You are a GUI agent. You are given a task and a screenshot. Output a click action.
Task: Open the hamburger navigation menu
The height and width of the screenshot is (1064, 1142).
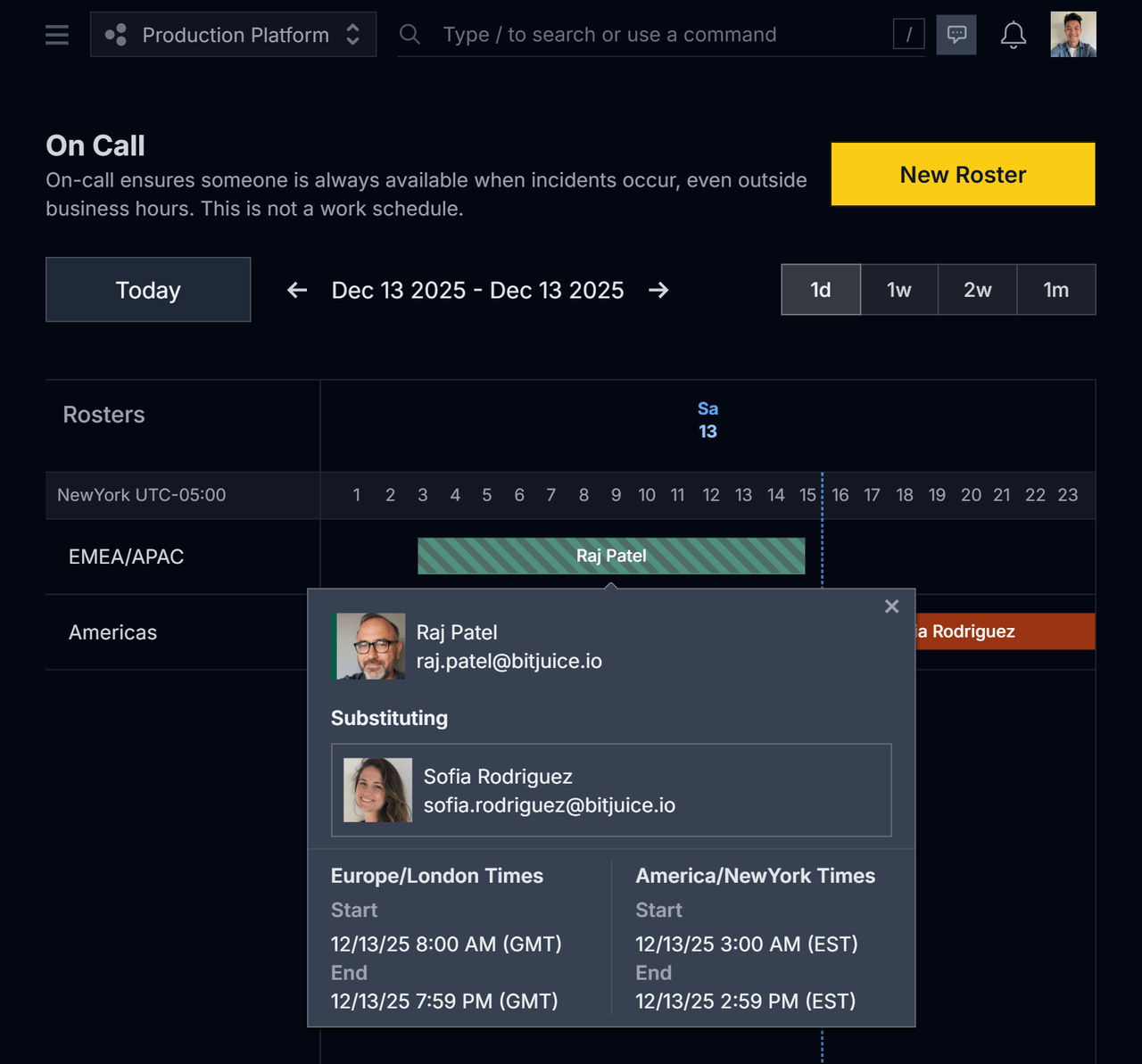(56, 35)
